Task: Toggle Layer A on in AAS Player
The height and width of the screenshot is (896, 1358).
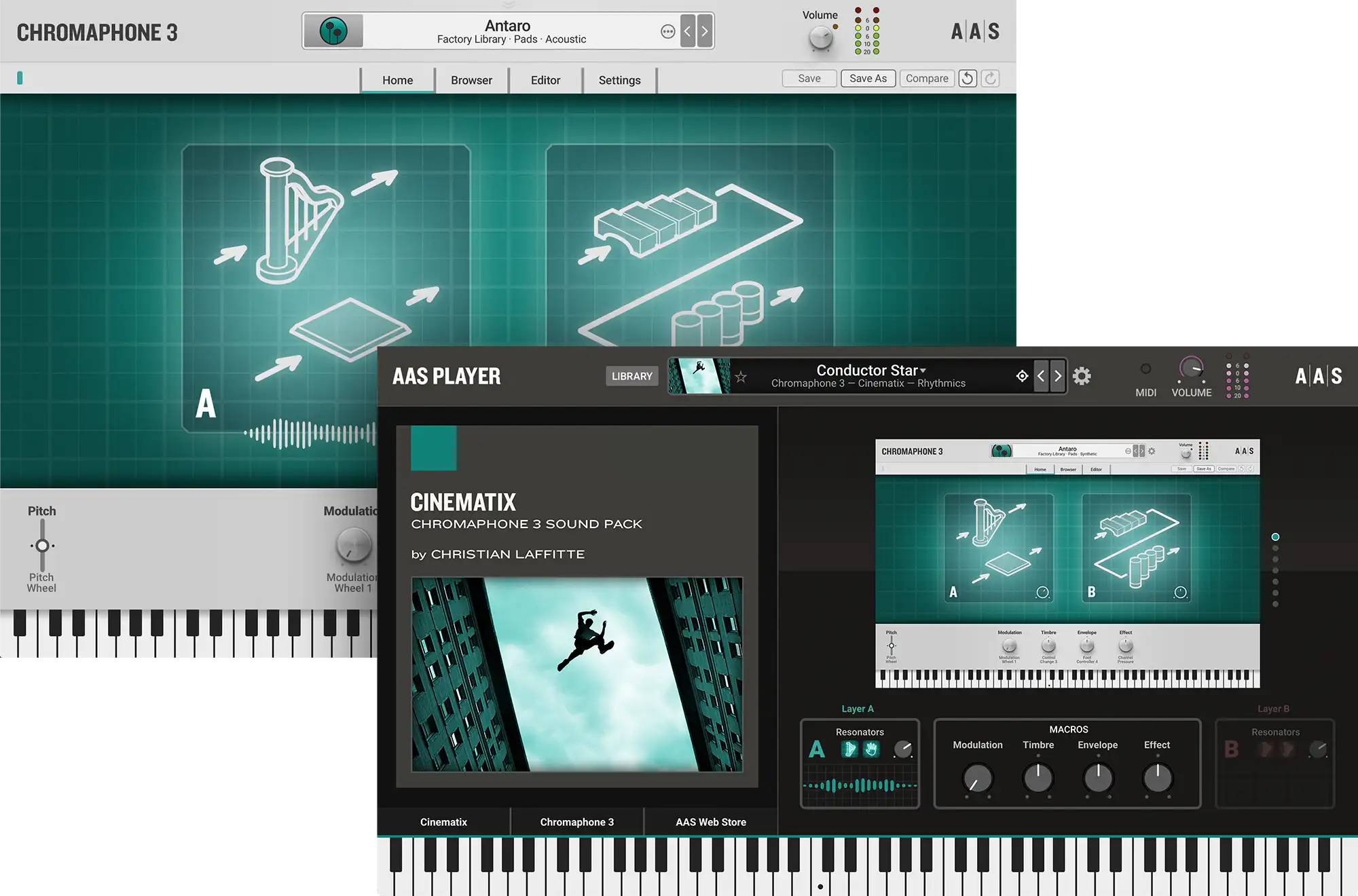Action: pos(817,749)
